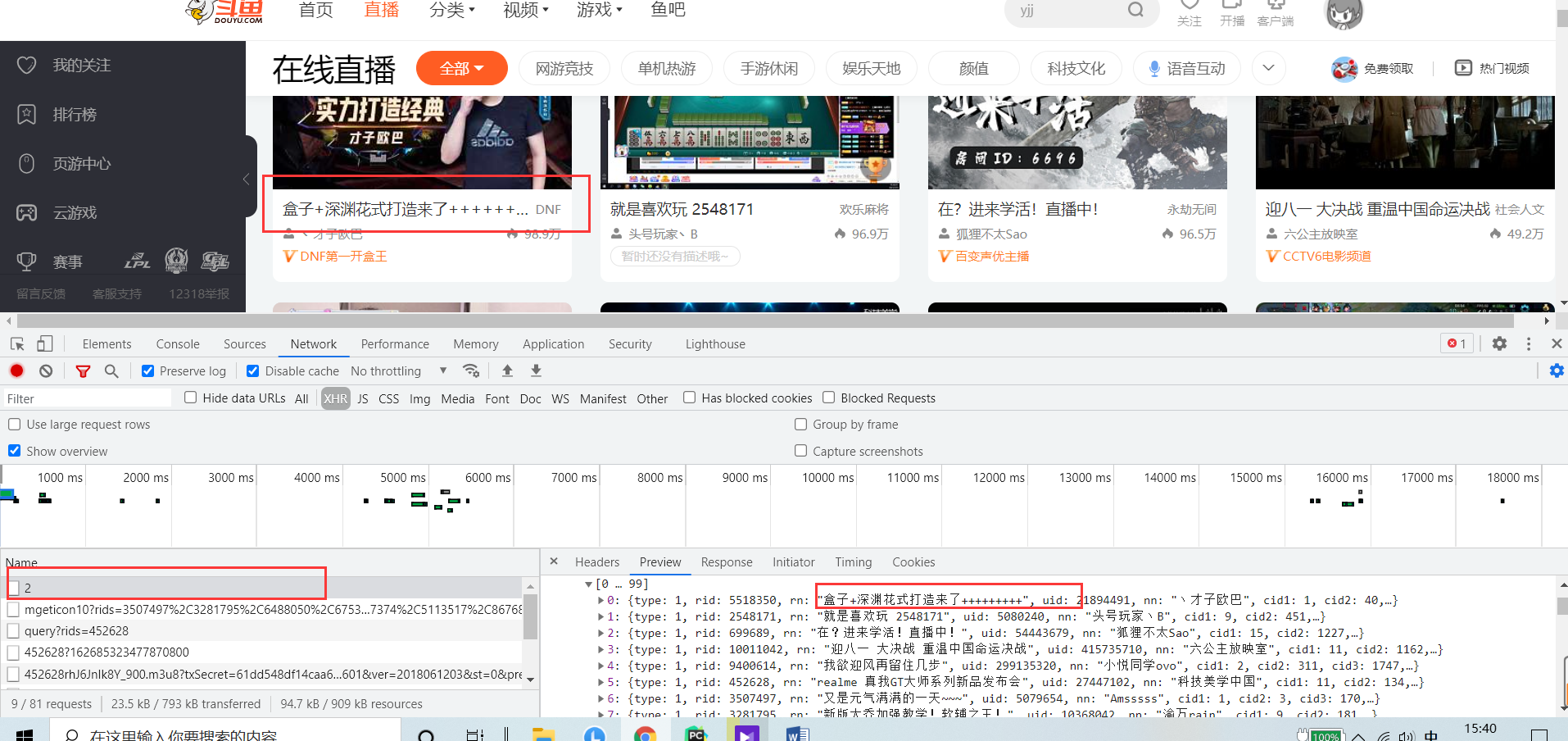Open the 全部 category dropdown
The height and width of the screenshot is (741, 1568).
tap(462, 68)
